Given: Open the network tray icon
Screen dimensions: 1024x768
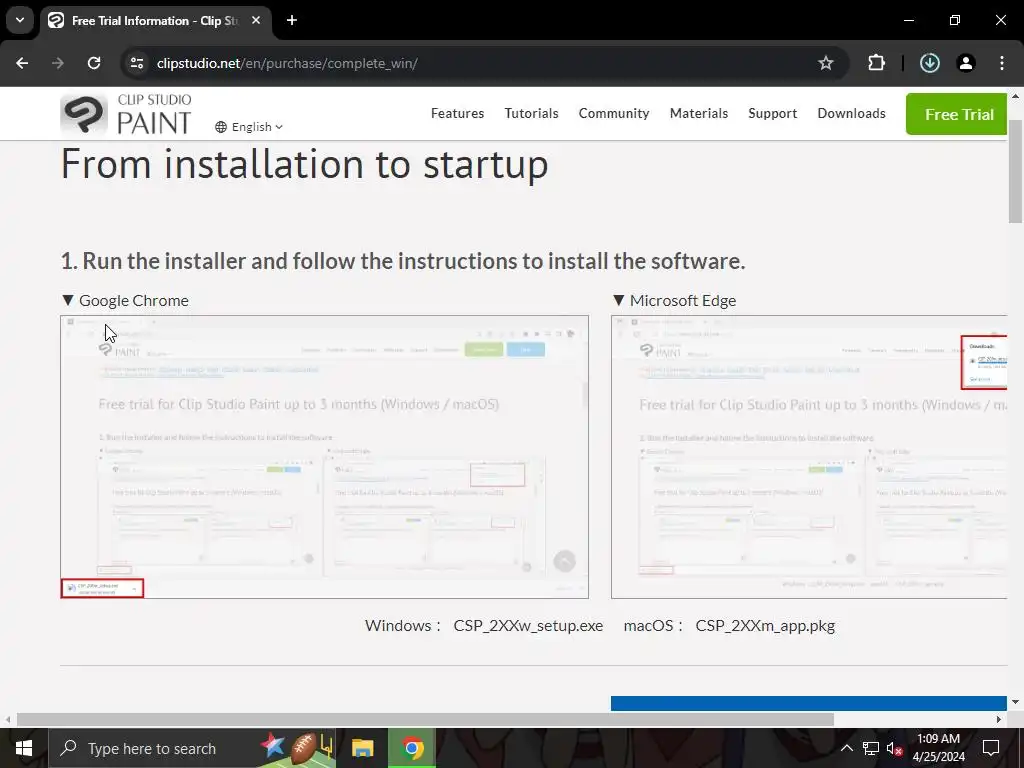Looking at the screenshot, I should click(871, 748).
